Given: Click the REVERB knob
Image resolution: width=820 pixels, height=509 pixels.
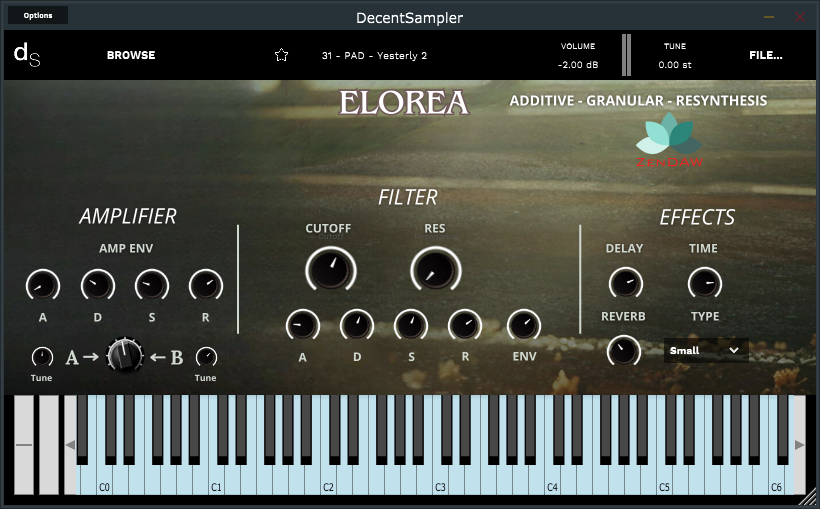Looking at the screenshot, I should [623, 350].
